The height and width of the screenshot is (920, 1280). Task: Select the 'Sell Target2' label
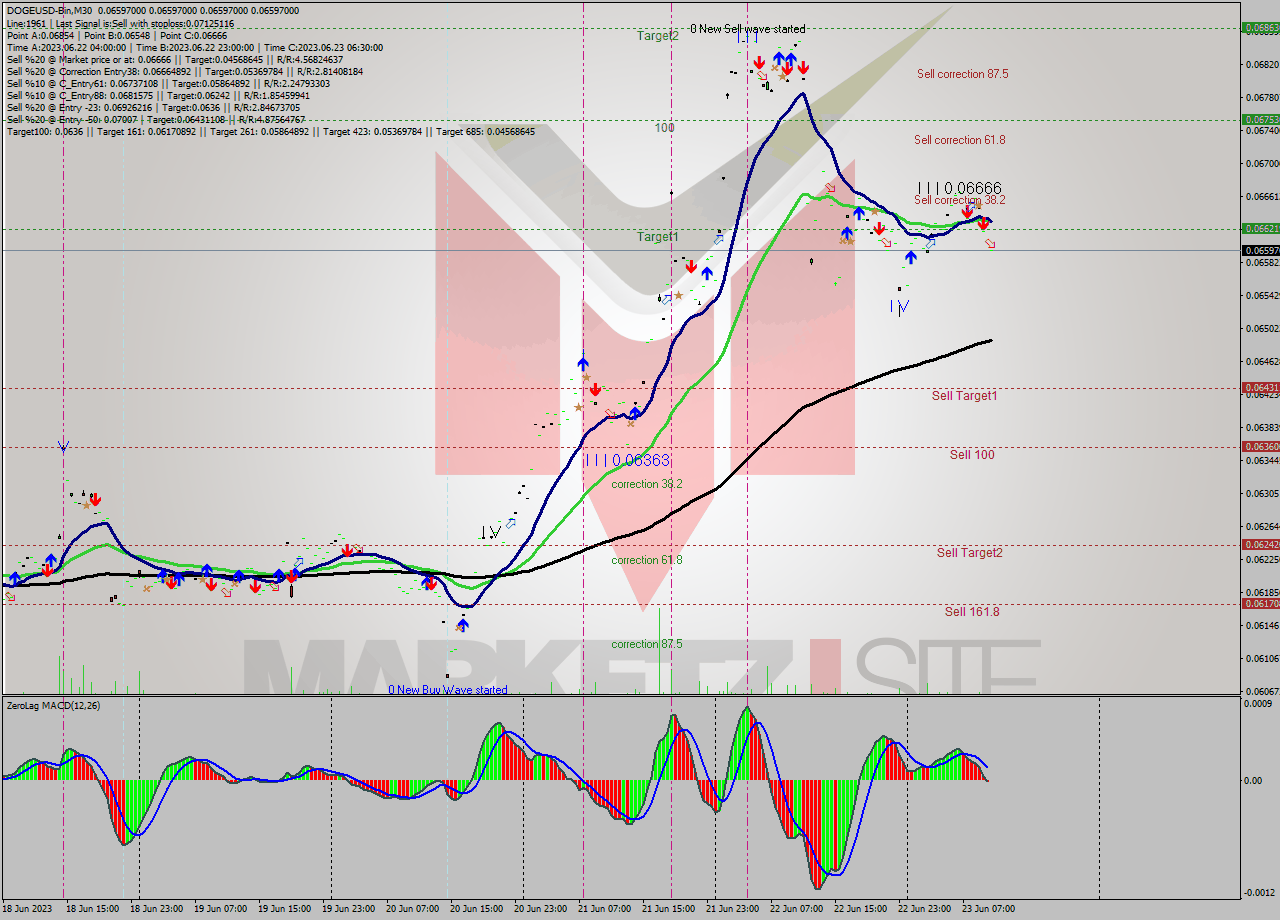(x=969, y=553)
